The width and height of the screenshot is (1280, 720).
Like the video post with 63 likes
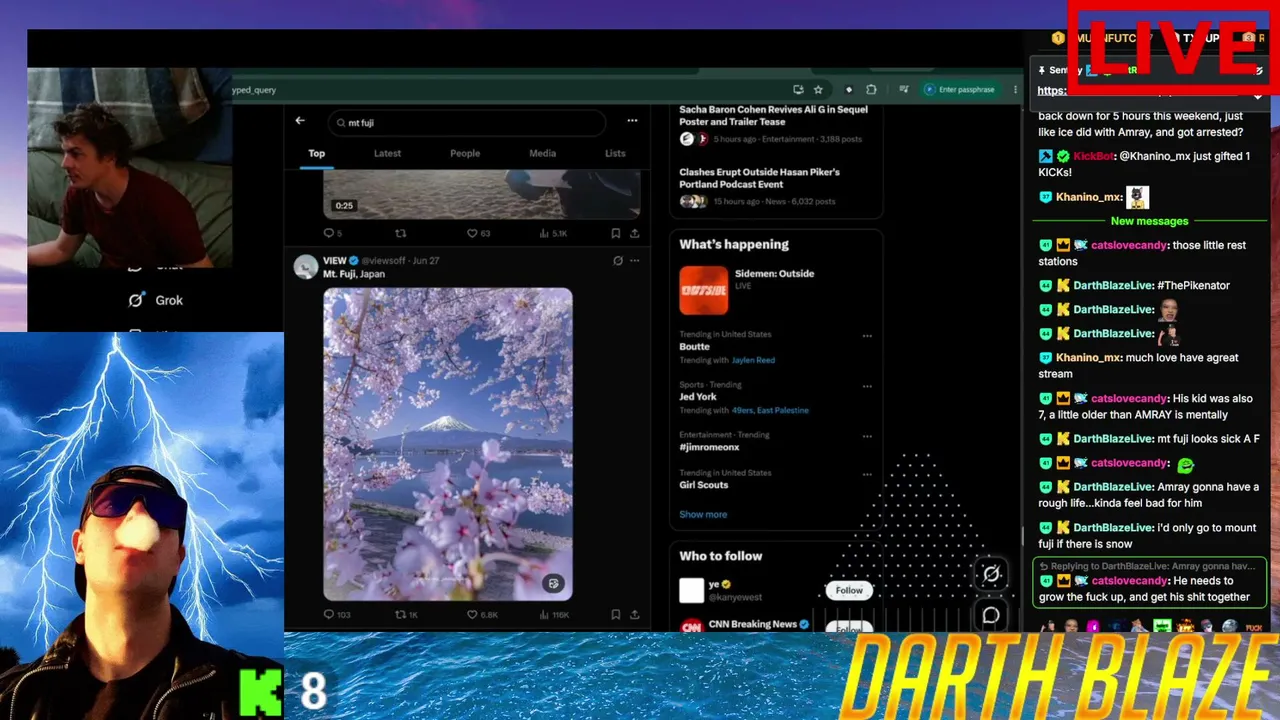(x=479, y=233)
